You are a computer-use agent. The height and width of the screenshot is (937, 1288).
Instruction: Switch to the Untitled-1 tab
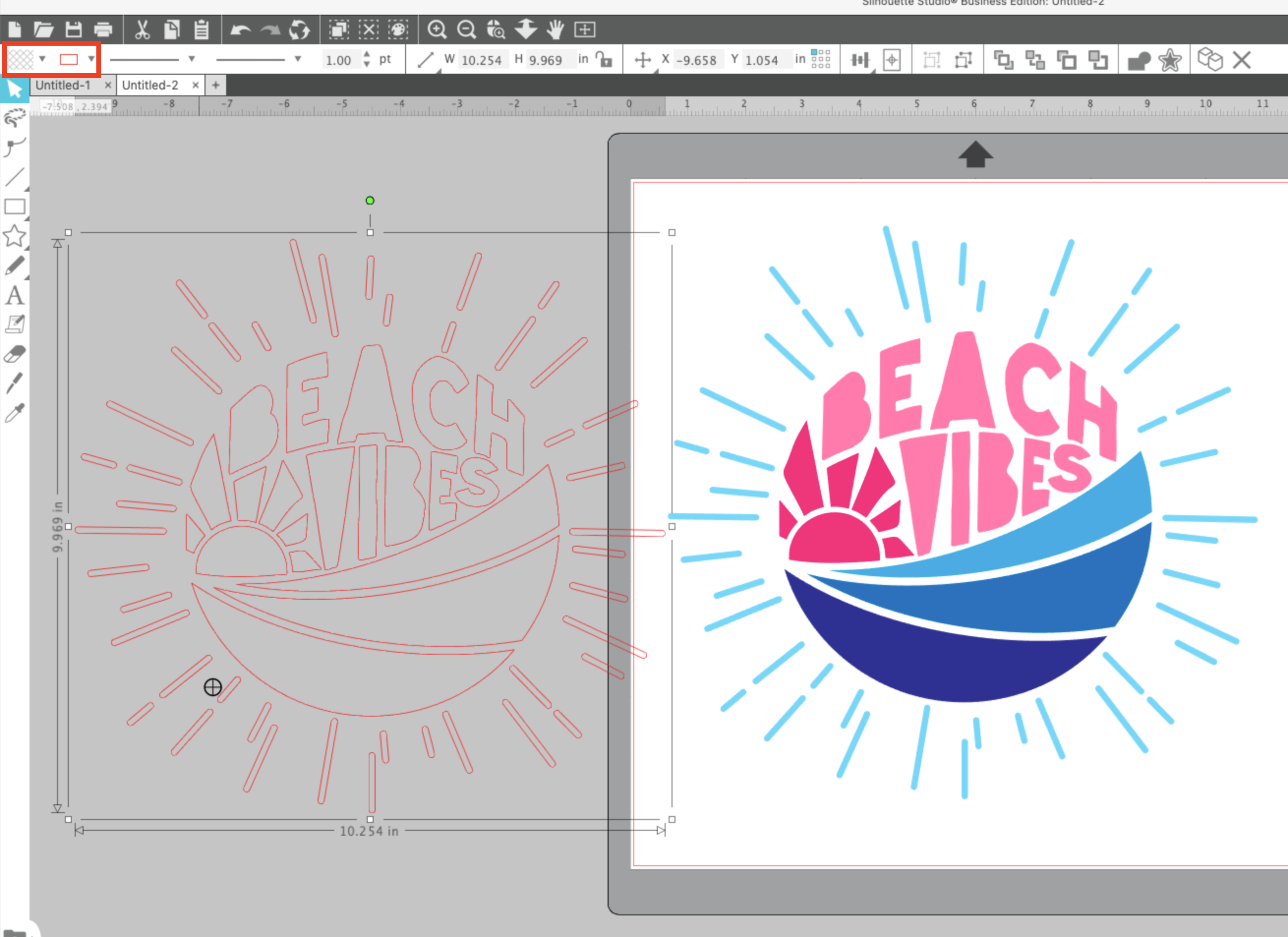[63, 85]
